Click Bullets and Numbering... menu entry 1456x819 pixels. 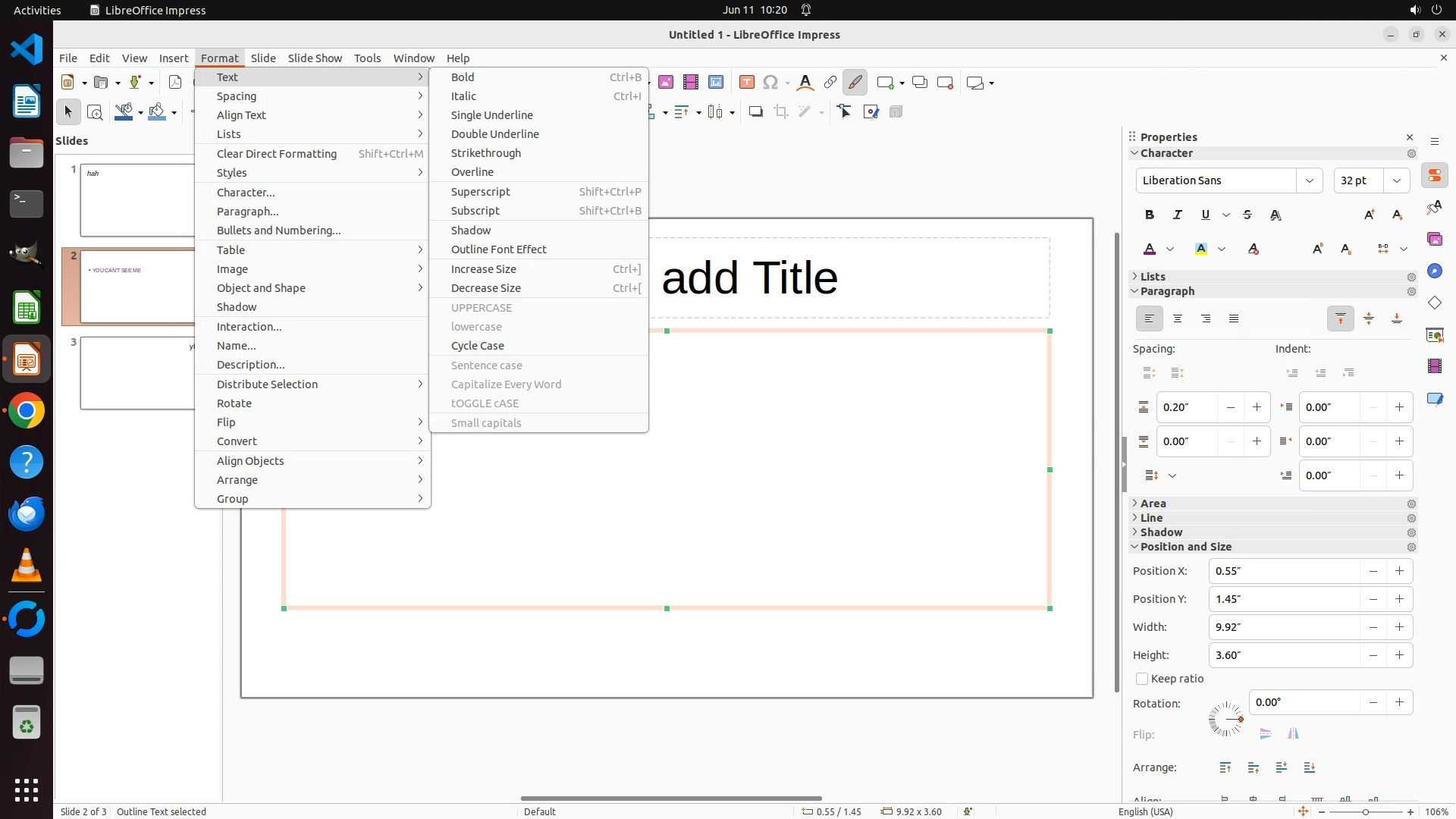(x=278, y=231)
